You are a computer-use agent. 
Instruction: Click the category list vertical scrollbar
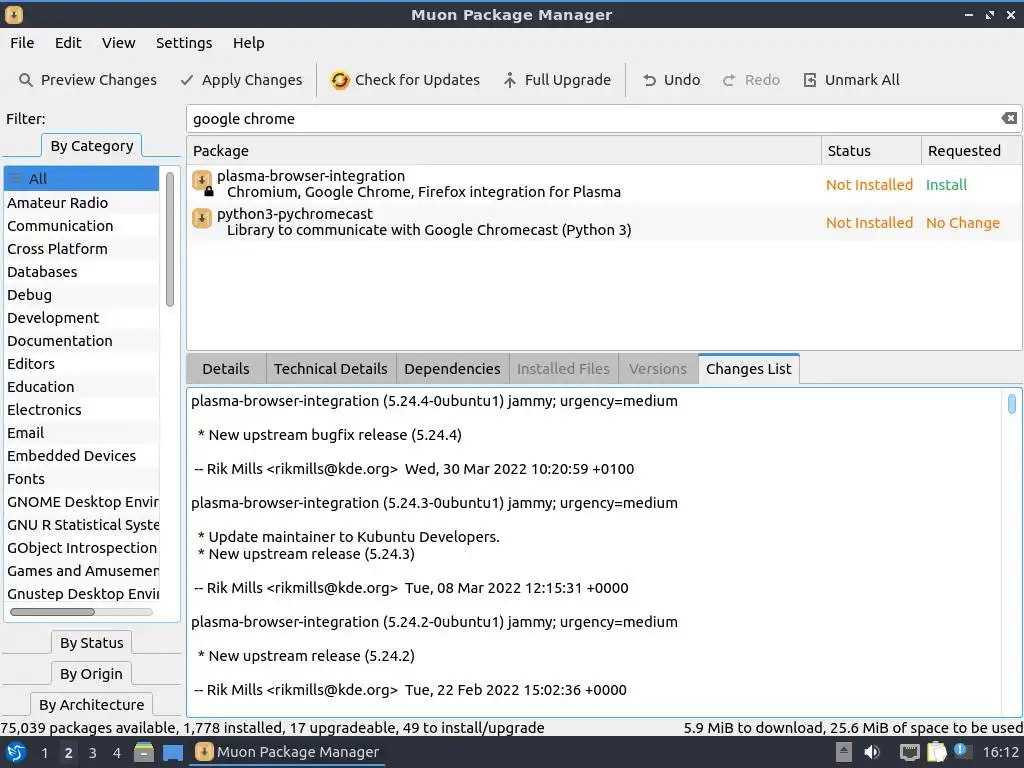point(170,239)
